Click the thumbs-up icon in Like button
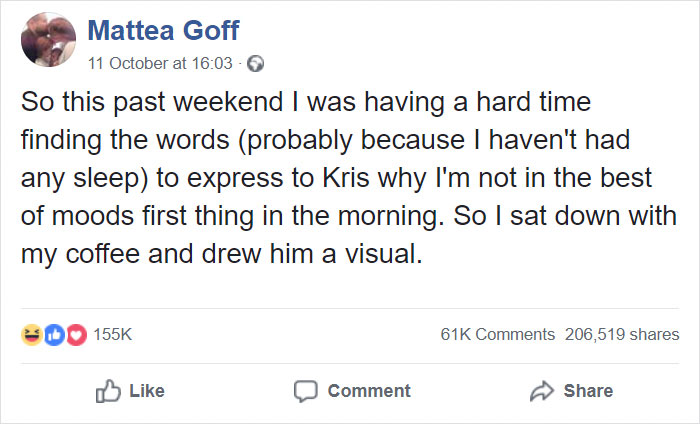This screenshot has width=700, height=424. click(x=107, y=390)
